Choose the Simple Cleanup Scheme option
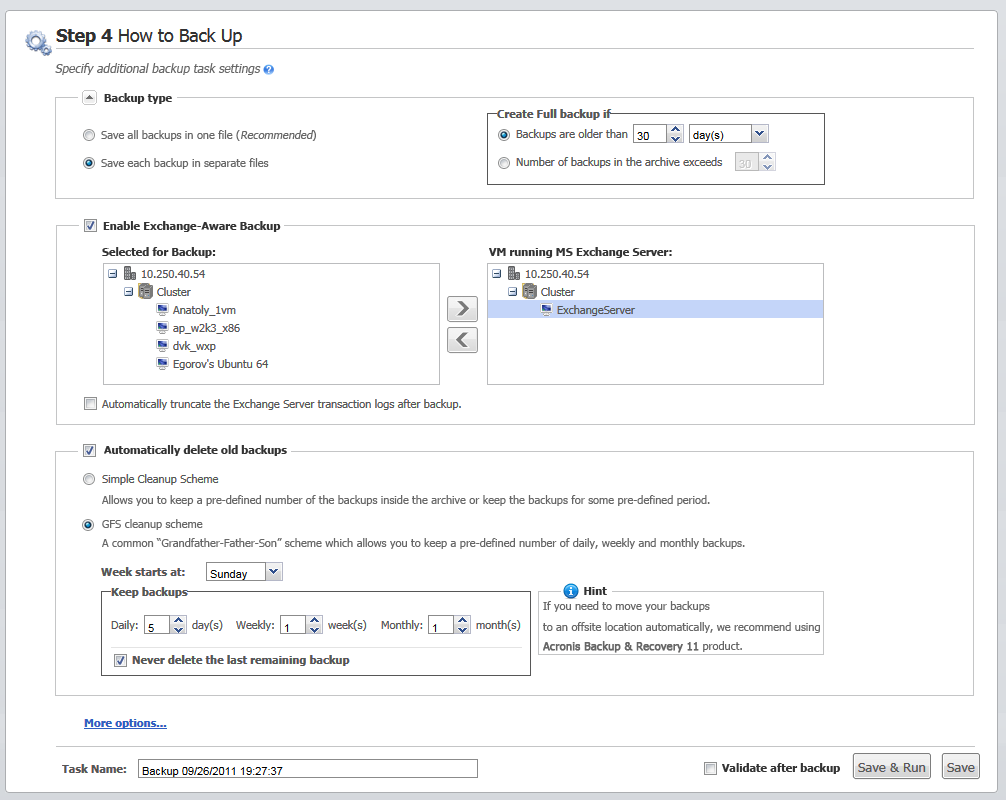1006x800 pixels. pos(90,479)
